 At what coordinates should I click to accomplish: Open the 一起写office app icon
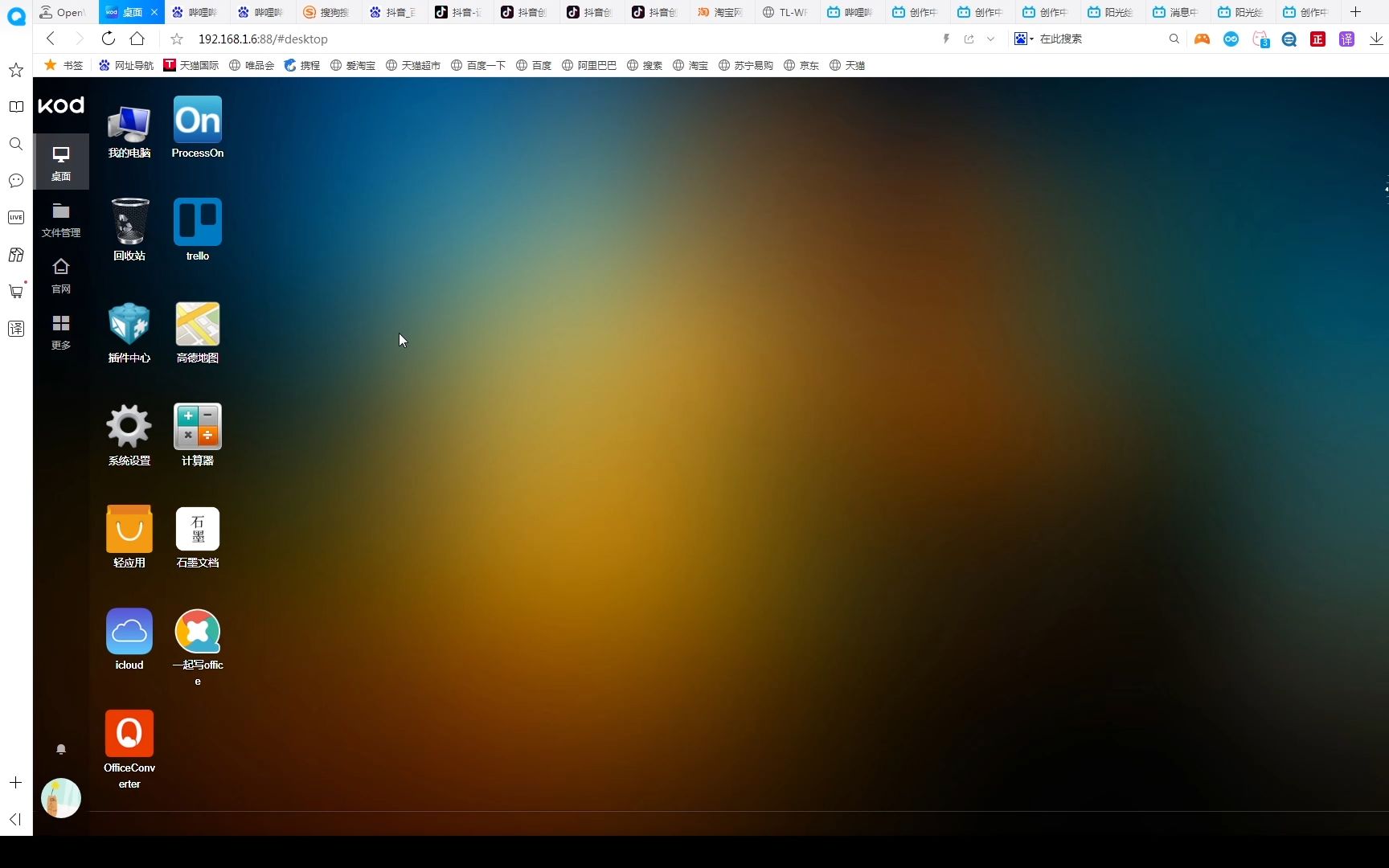click(198, 647)
